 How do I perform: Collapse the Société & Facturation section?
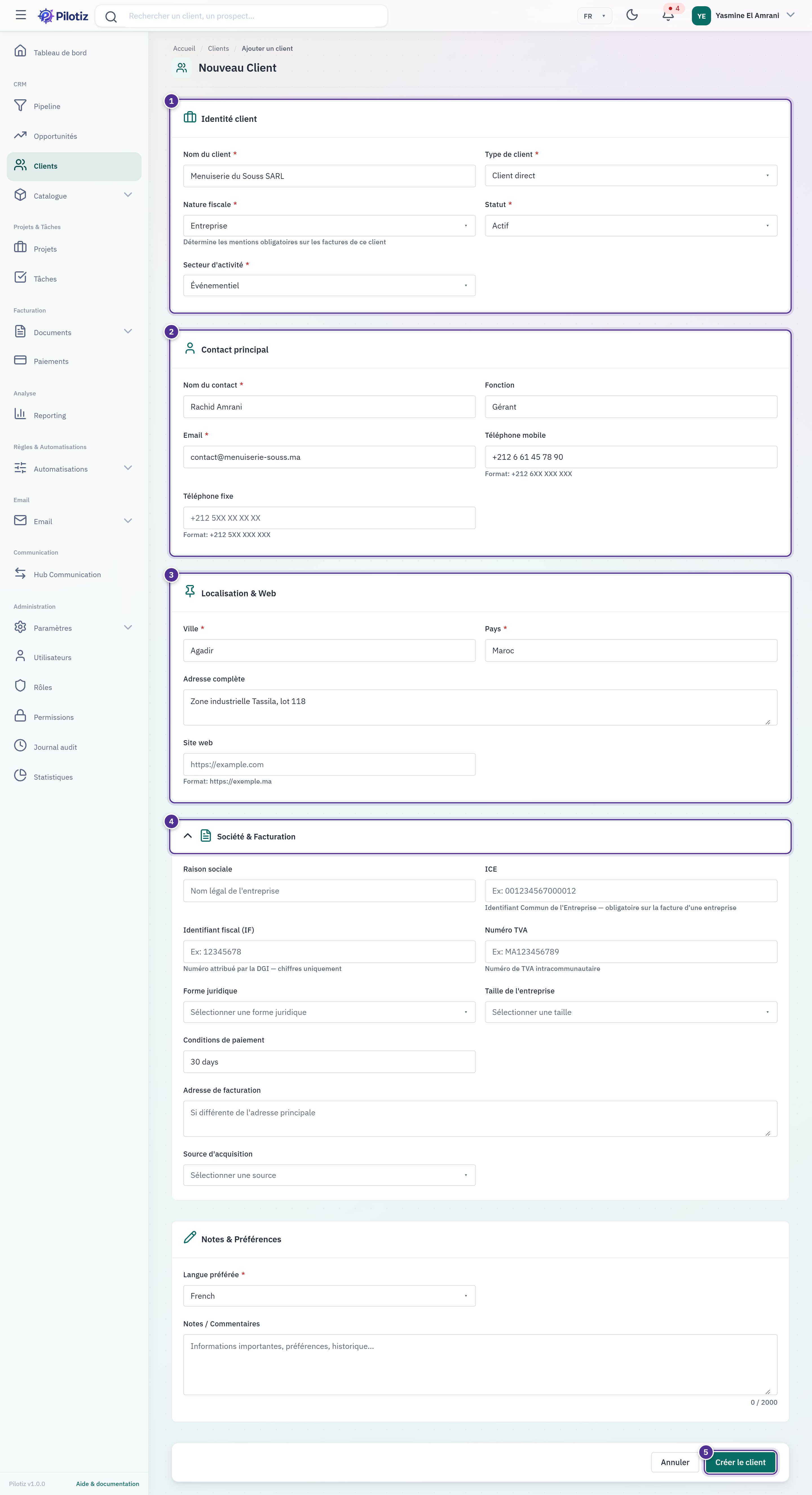tap(188, 836)
